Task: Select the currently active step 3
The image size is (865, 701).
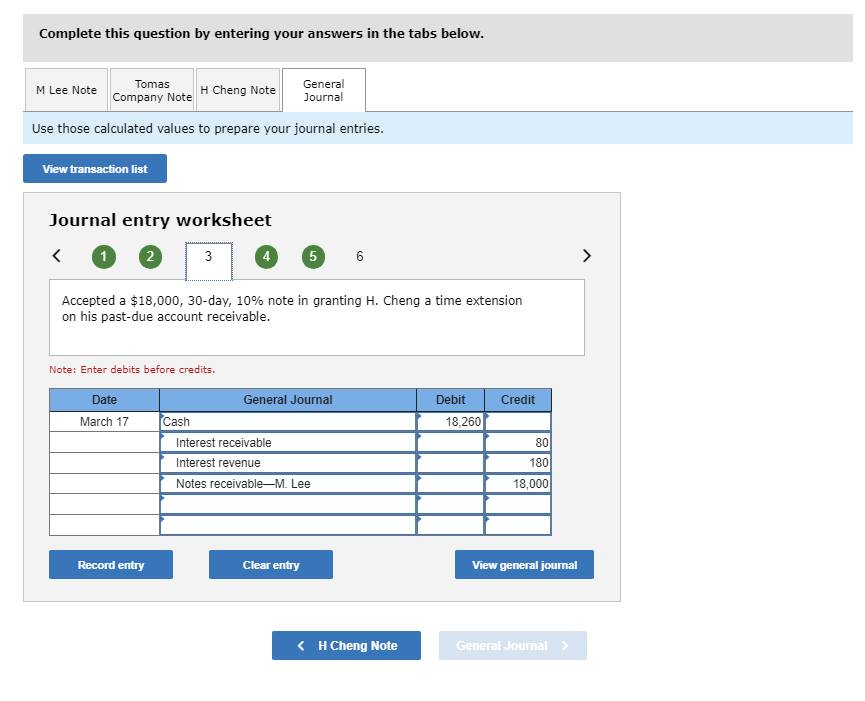Action: [x=208, y=257]
